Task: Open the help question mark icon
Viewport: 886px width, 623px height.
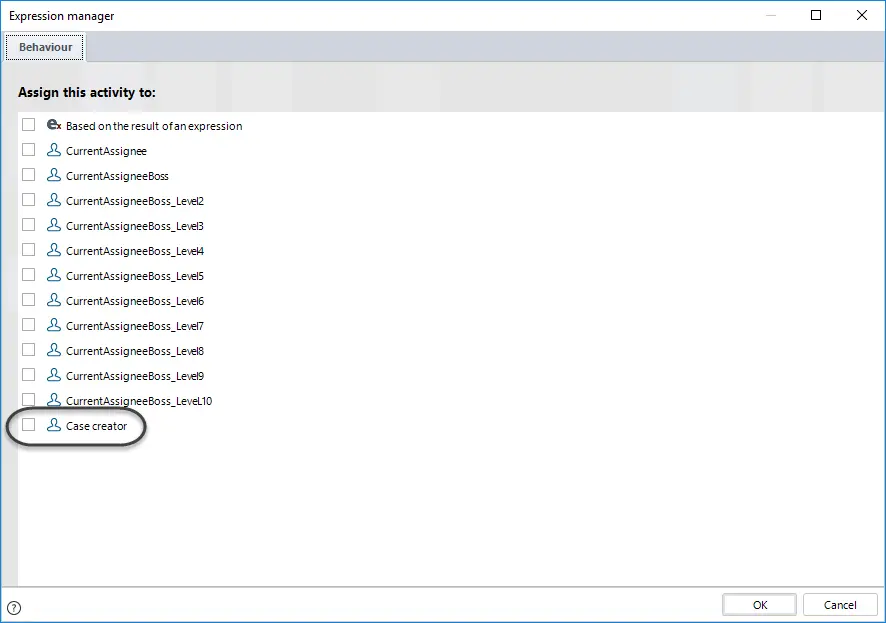Action: coord(14,608)
